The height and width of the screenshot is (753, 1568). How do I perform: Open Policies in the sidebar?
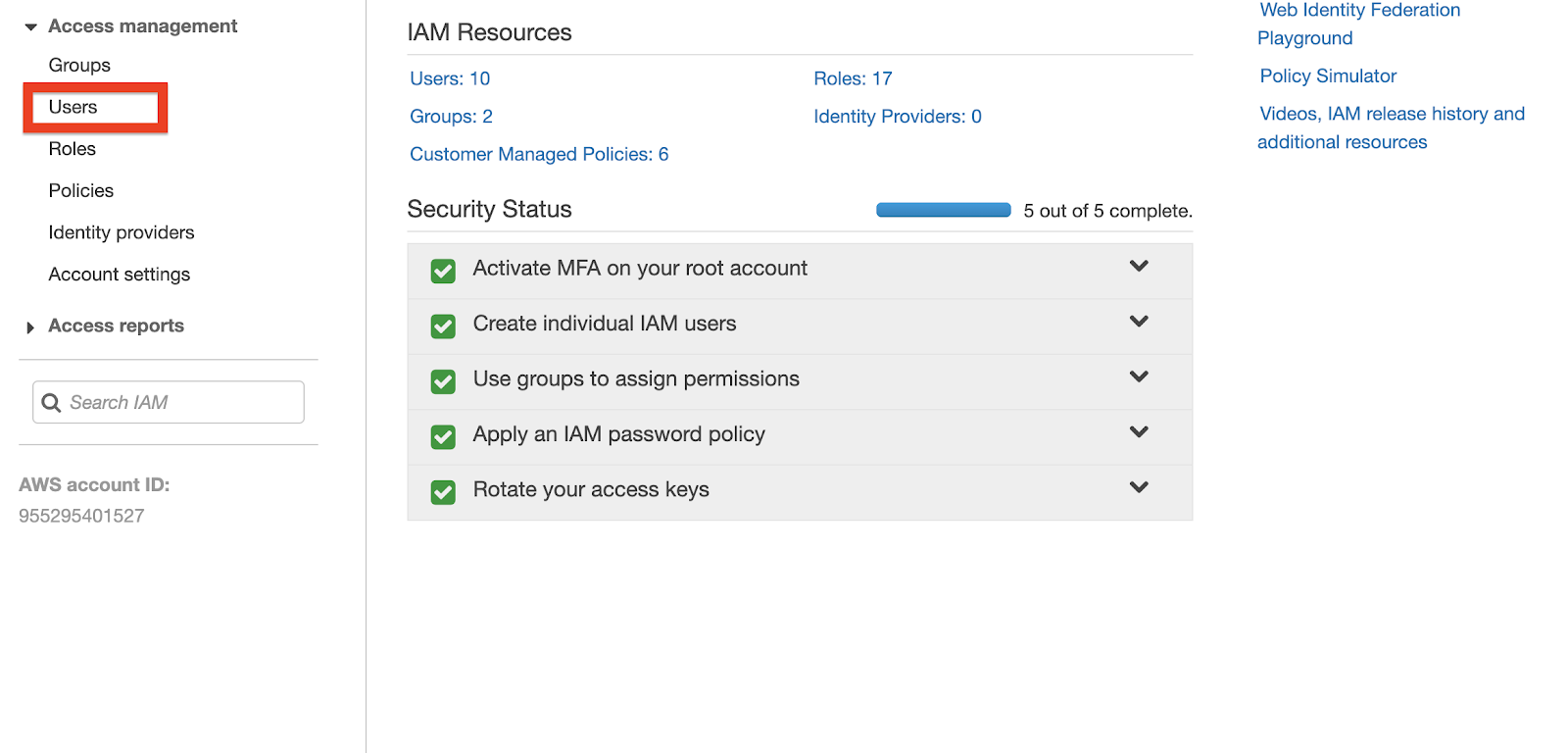point(81,190)
